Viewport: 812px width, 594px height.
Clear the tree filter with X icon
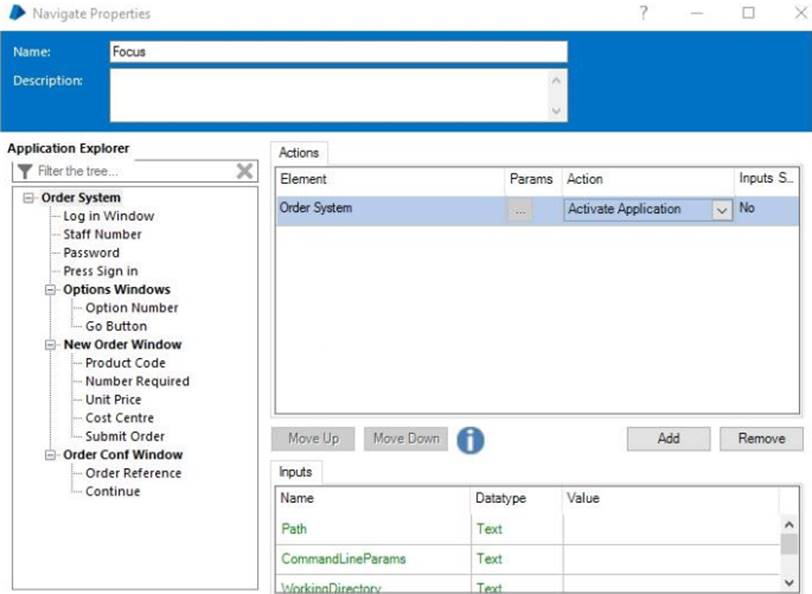pyautogui.click(x=244, y=171)
